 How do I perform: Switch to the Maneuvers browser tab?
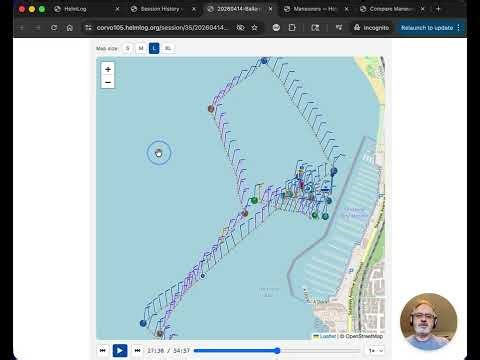[314, 9]
